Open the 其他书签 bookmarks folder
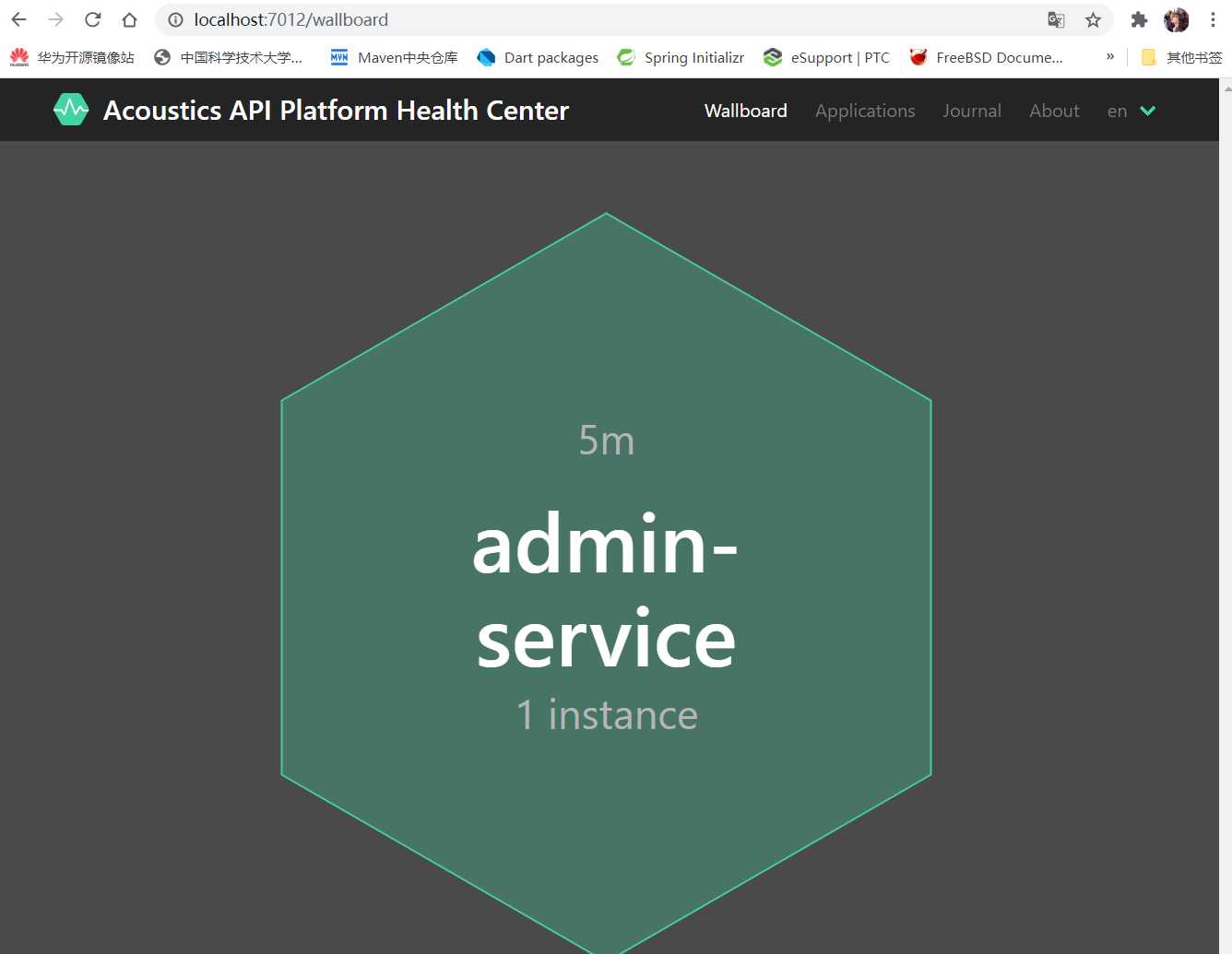The height and width of the screenshot is (954, 1232). pos(1181,57)
